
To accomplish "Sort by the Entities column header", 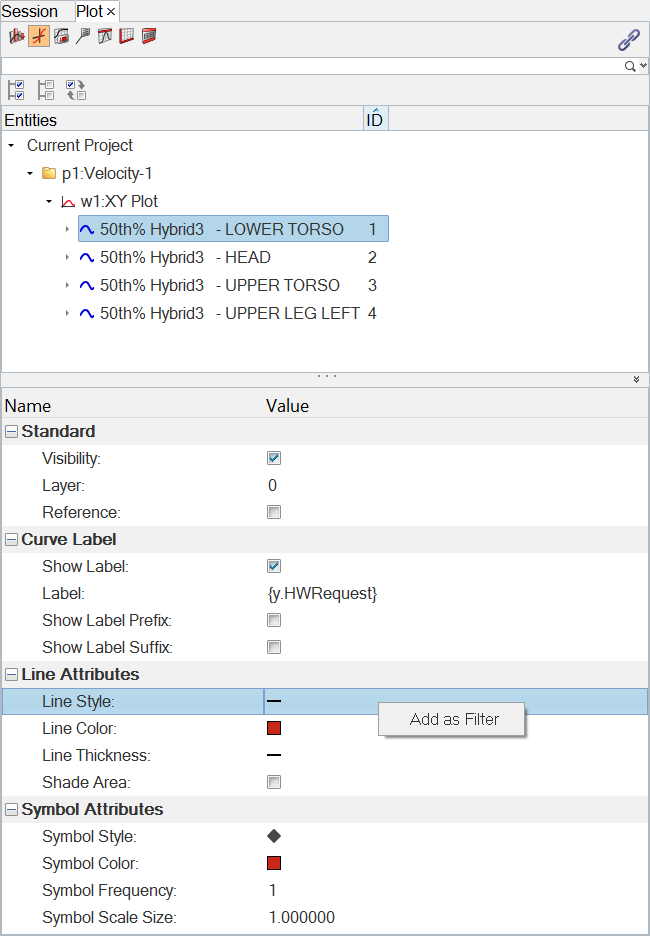I will [180, 120].
